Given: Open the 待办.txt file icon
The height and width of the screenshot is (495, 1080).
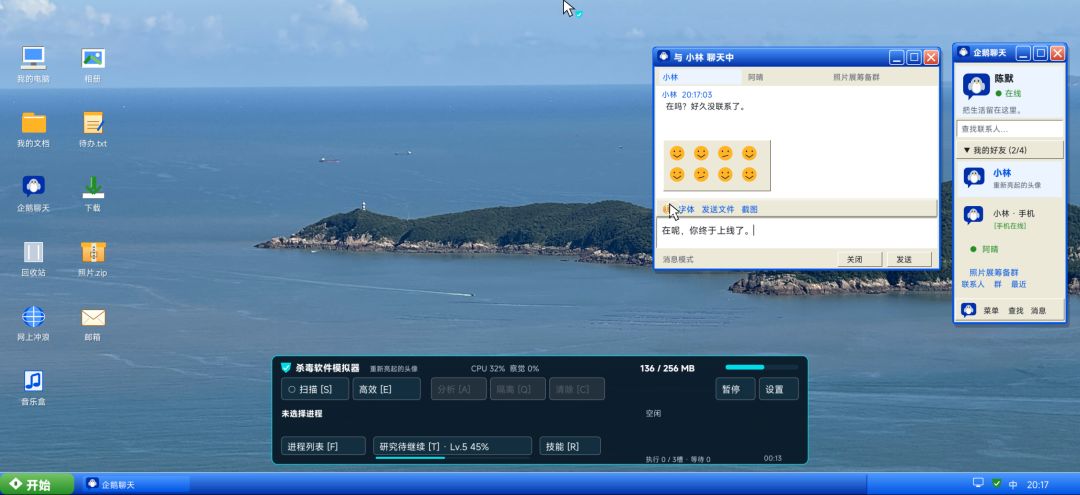Looking at the screenshot, I should pyautogui.click(x=93, y=123).
